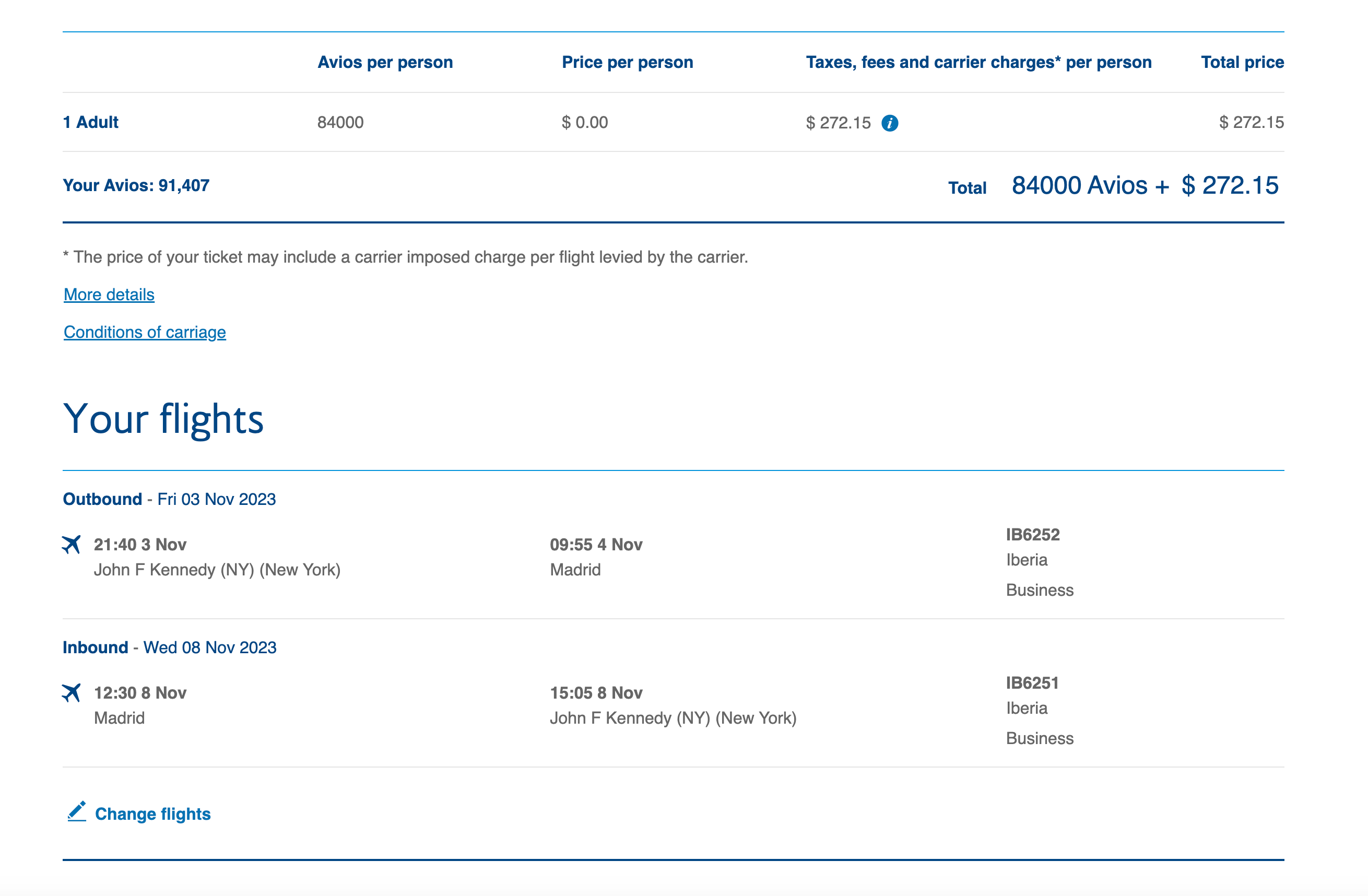Click the Total price column header

pyautogui.click(x=1242, y=62)
